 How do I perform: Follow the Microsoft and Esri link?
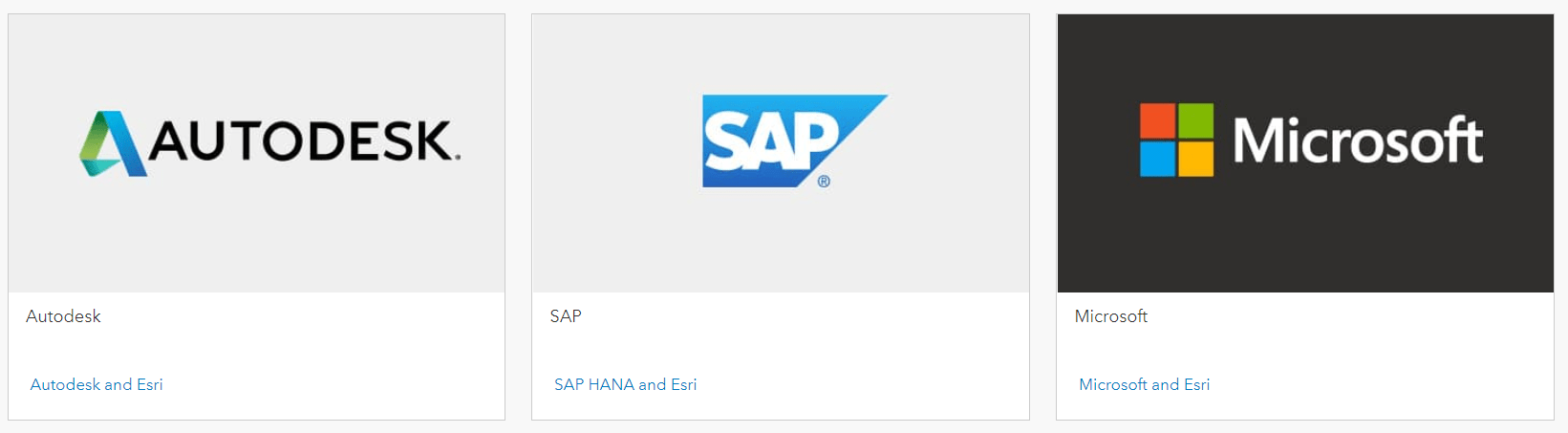coord(1144,384)
